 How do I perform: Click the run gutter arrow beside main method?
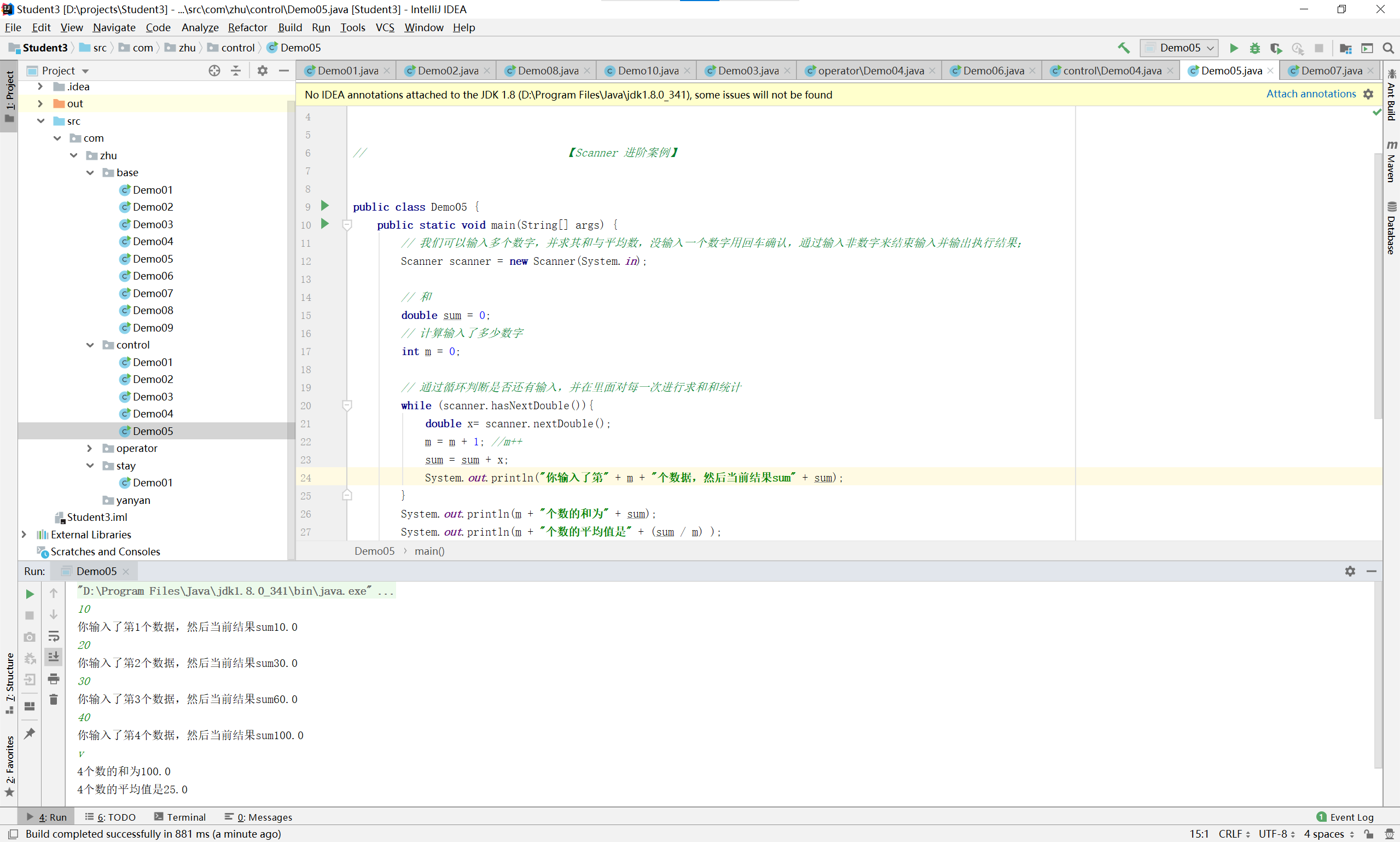coord(325,224)
